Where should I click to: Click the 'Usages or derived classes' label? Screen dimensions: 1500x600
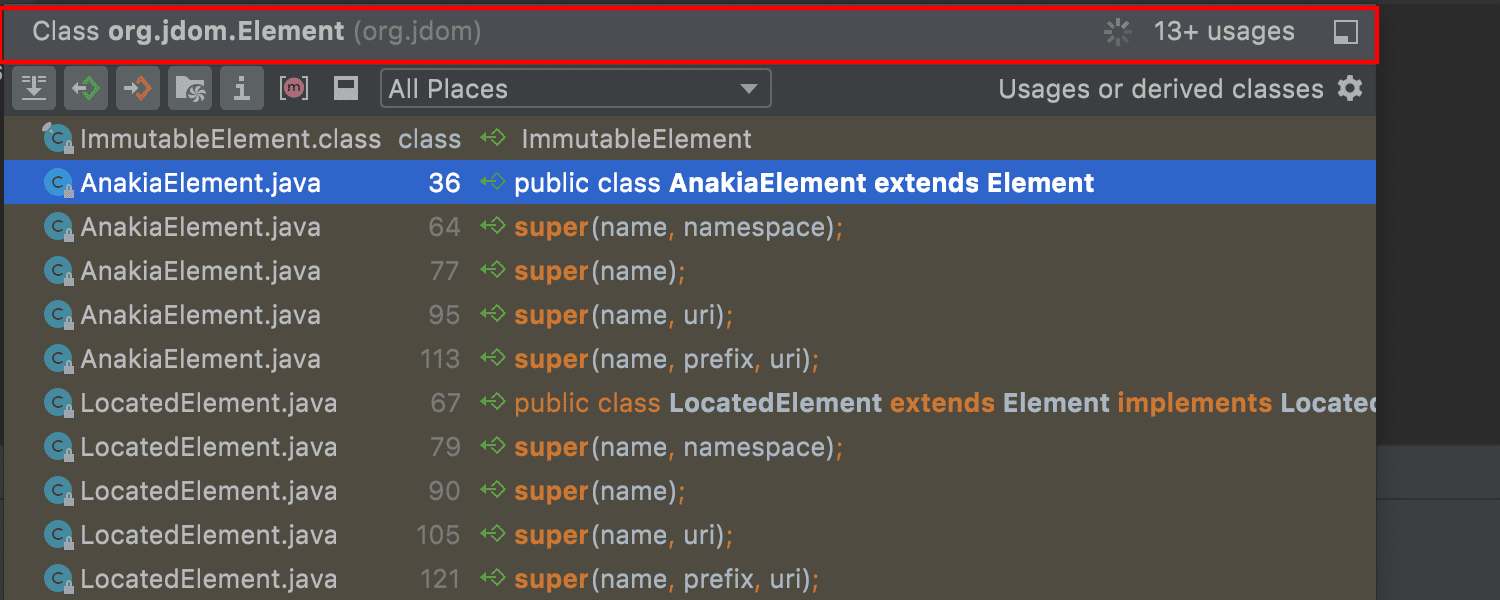[1160, 89]
